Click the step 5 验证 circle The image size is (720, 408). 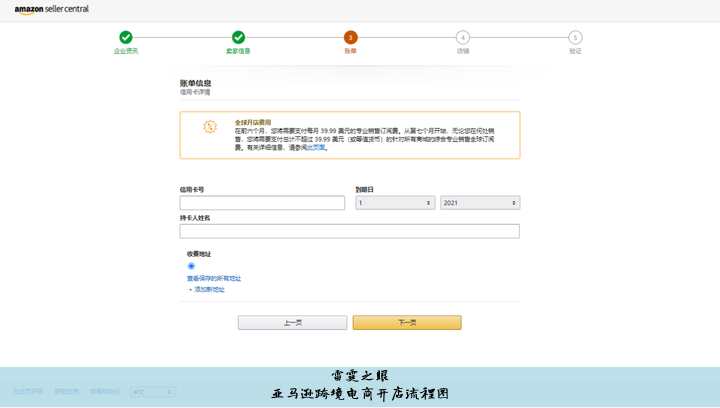(575, 38)
